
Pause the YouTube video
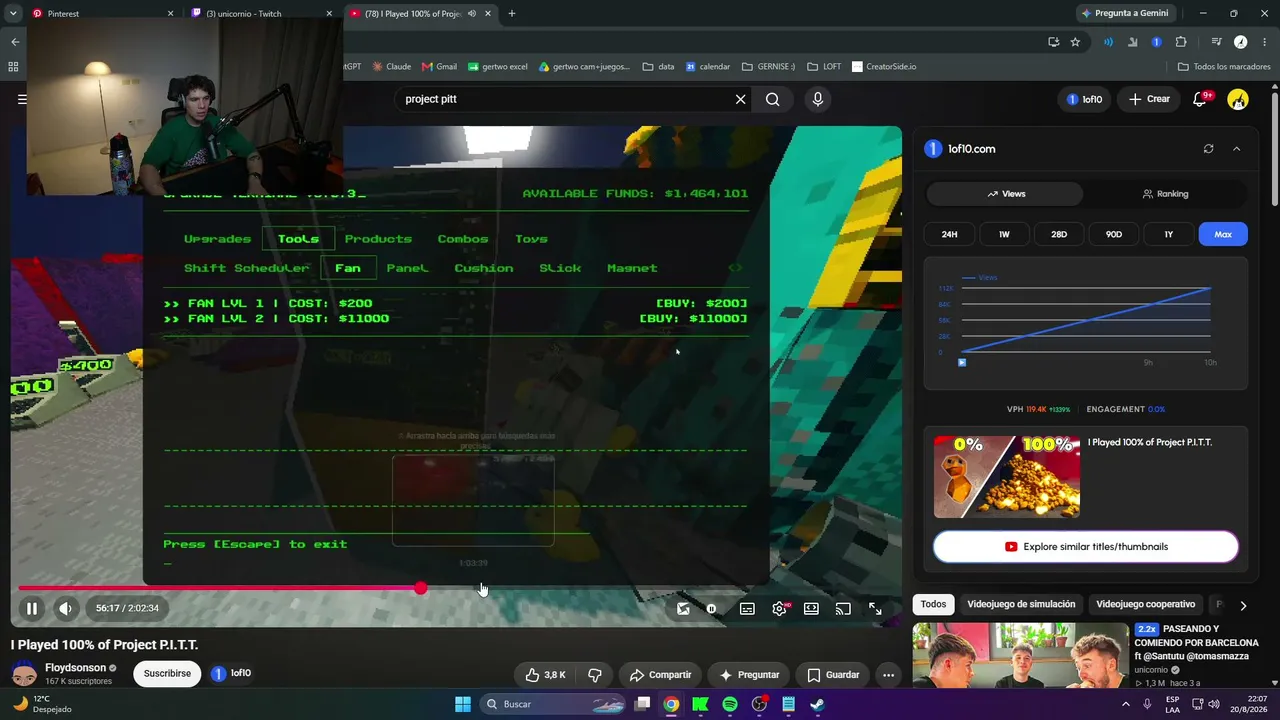click(x=32, y=608)
